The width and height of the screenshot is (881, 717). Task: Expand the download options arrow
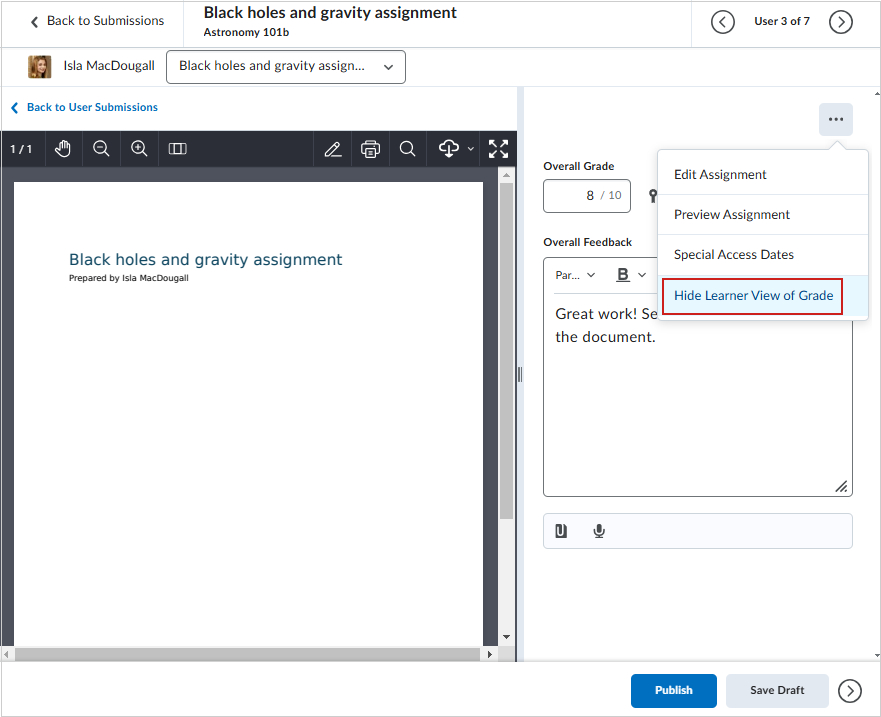(471, 149)
